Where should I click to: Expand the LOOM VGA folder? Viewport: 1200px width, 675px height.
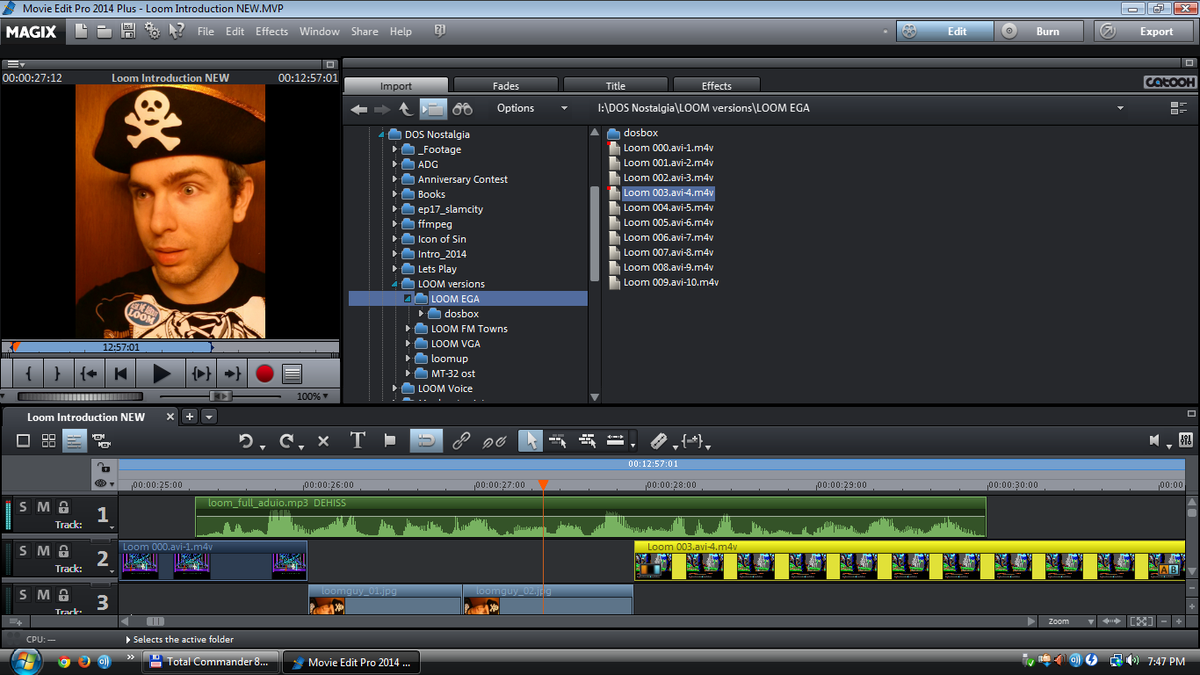pyautogui.click(x=409, y=344)
